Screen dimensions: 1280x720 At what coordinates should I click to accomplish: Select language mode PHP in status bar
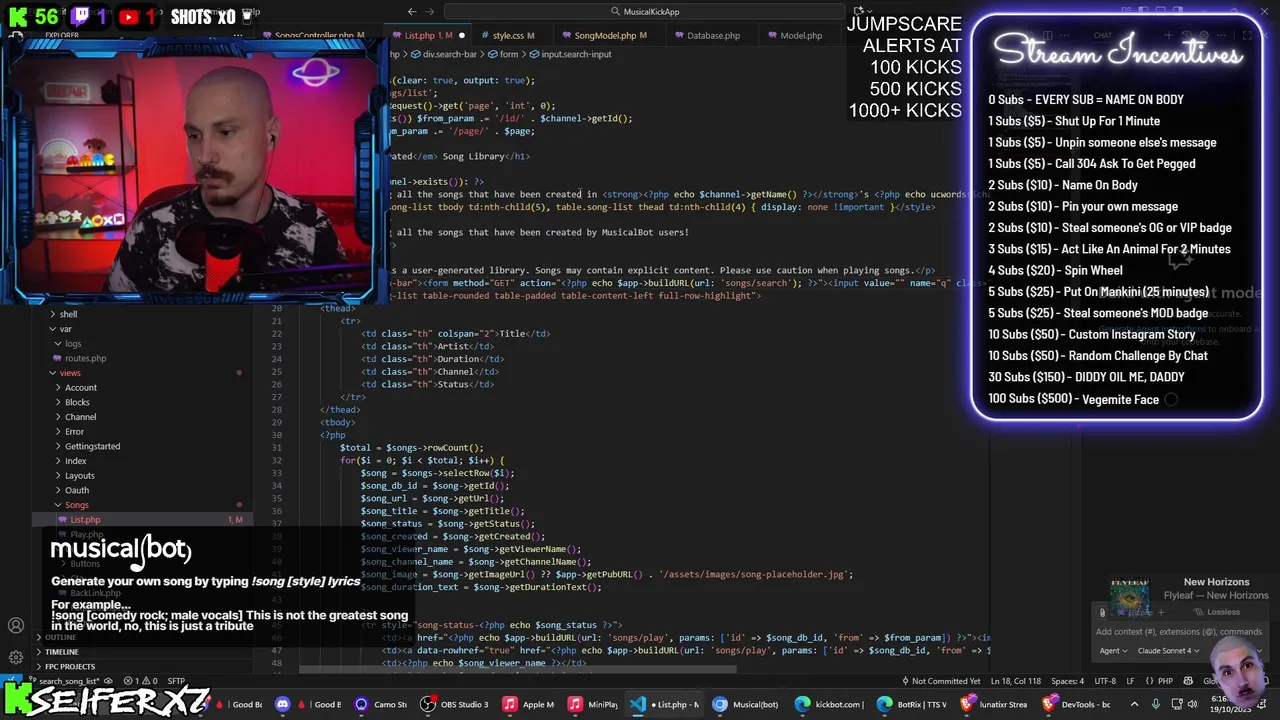click(x=1165, y=681)
